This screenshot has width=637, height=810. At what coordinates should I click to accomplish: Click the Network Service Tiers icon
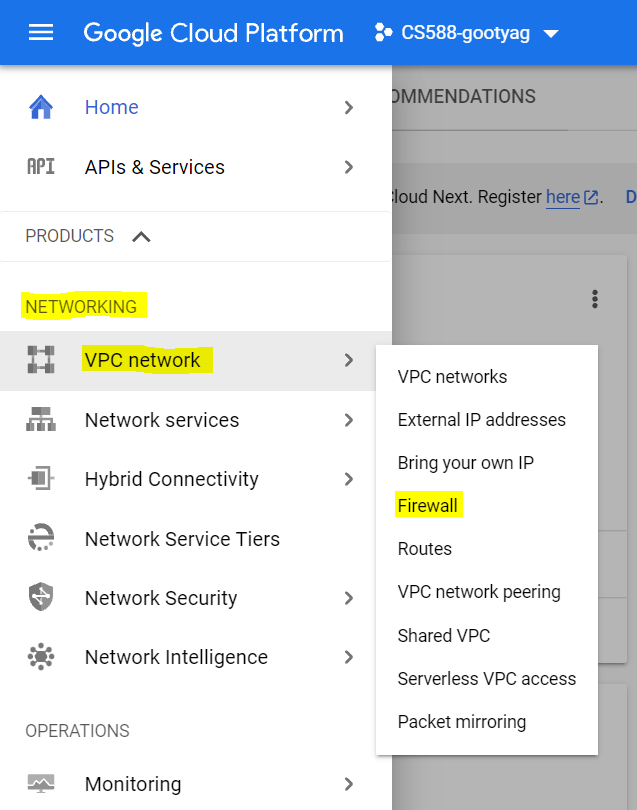point(41,538)
